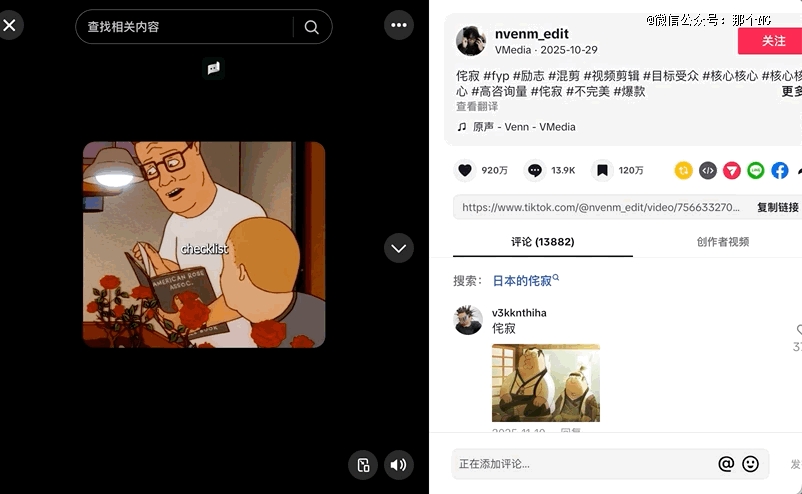Like the video with the heart icon
Viewport: 802px width, 494px height.
[465, 170]
